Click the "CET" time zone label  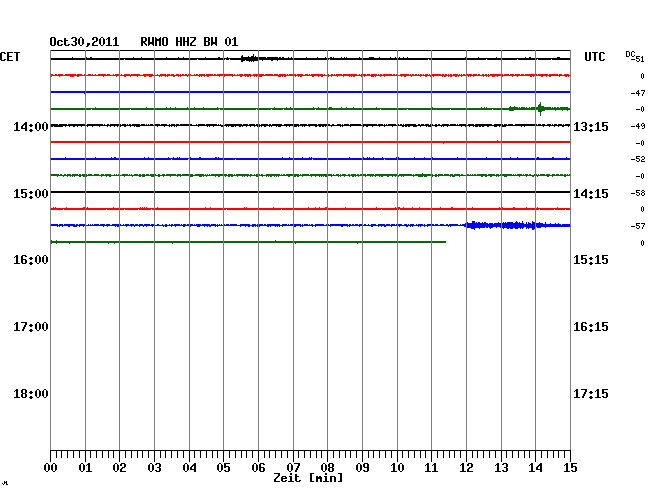(x=10, y=57)
